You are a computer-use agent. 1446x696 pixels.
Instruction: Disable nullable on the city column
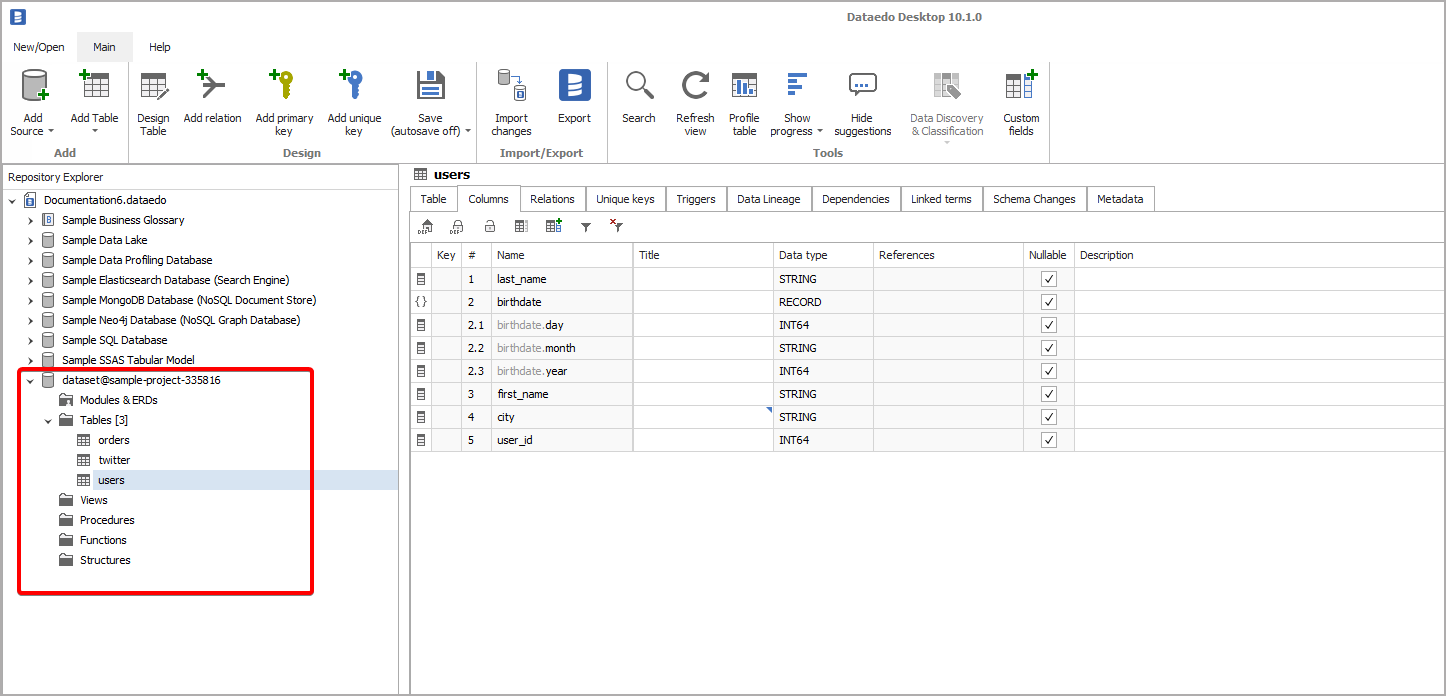click(x=1048, y=416)
